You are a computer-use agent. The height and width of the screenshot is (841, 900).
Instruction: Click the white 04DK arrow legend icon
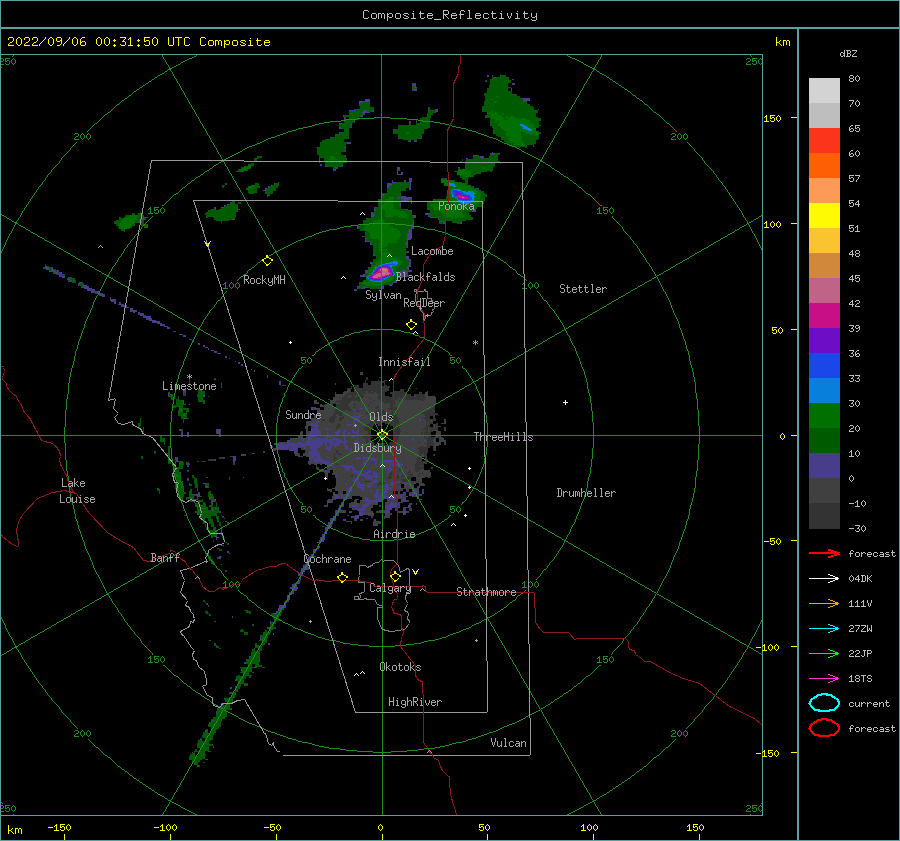pos(824,579)
